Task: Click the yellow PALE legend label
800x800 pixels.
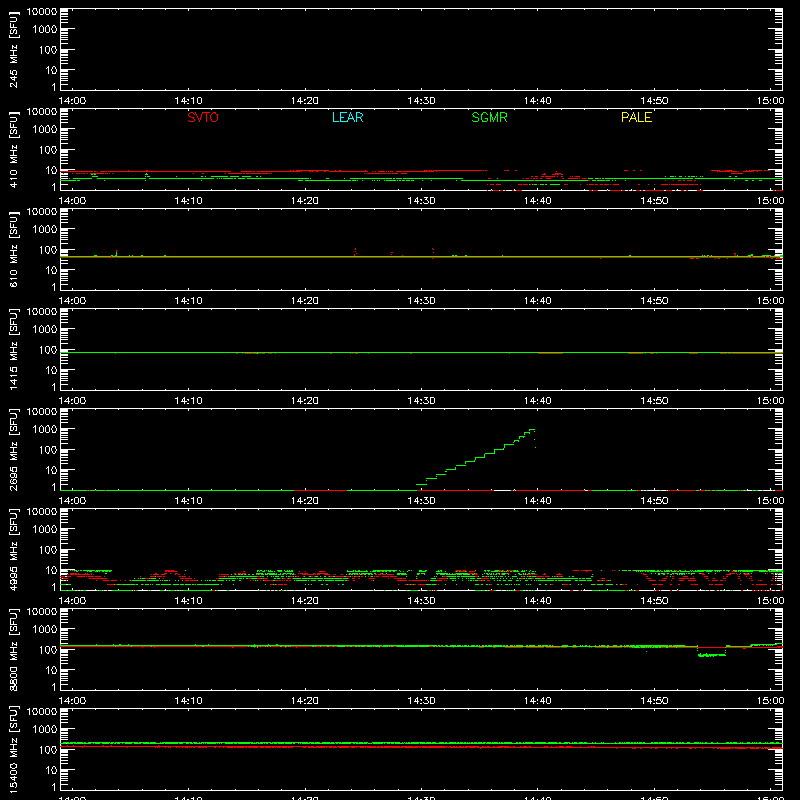Action: [636, 117]
